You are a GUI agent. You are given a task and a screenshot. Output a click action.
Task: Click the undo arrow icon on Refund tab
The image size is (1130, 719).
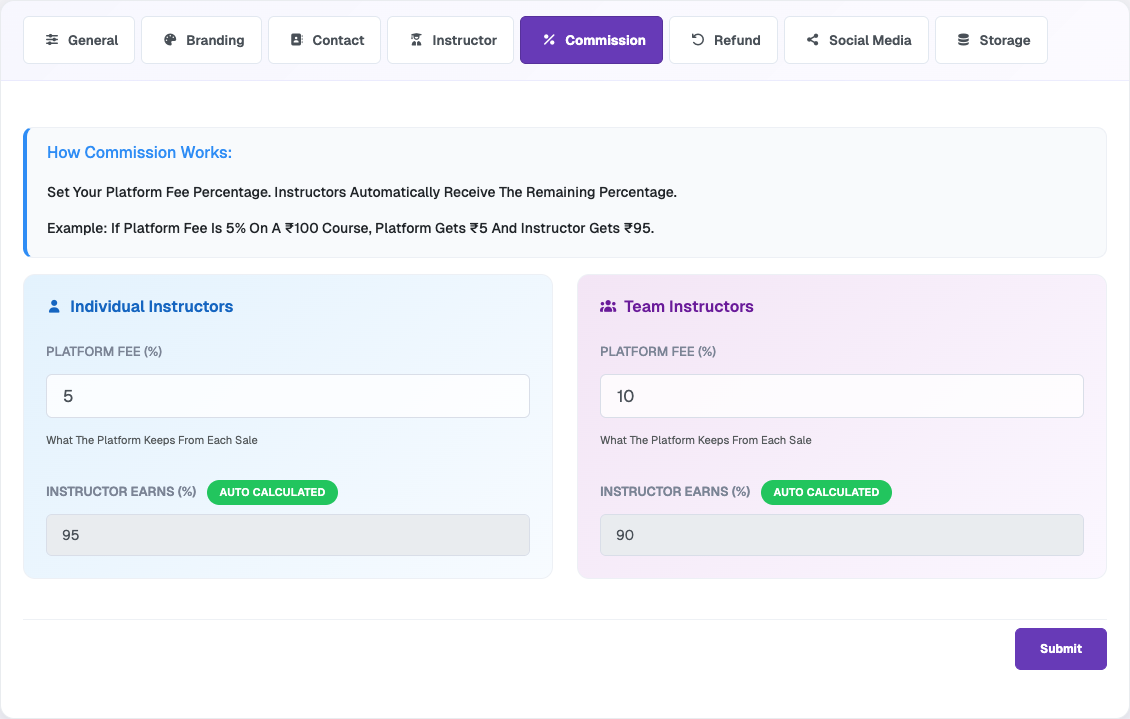pos(698,40)
